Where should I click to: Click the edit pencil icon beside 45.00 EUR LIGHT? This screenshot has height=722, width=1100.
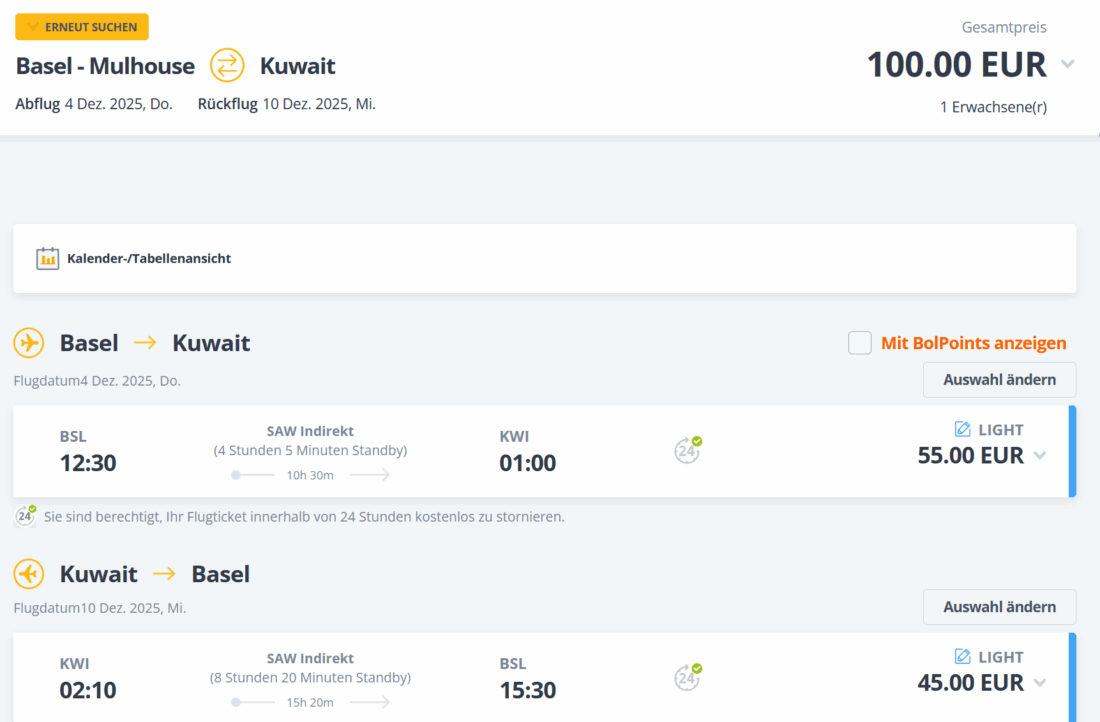point(963,656)
